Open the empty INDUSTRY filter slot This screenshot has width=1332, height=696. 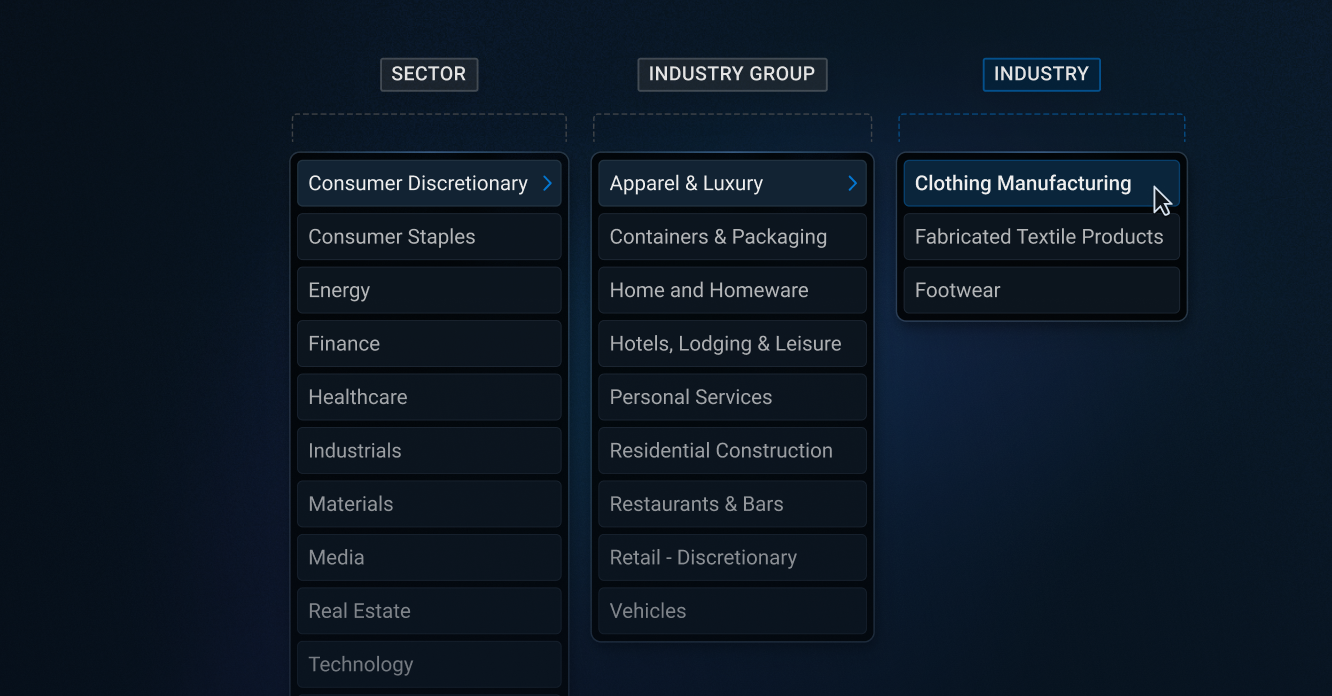coord(1041,128)
